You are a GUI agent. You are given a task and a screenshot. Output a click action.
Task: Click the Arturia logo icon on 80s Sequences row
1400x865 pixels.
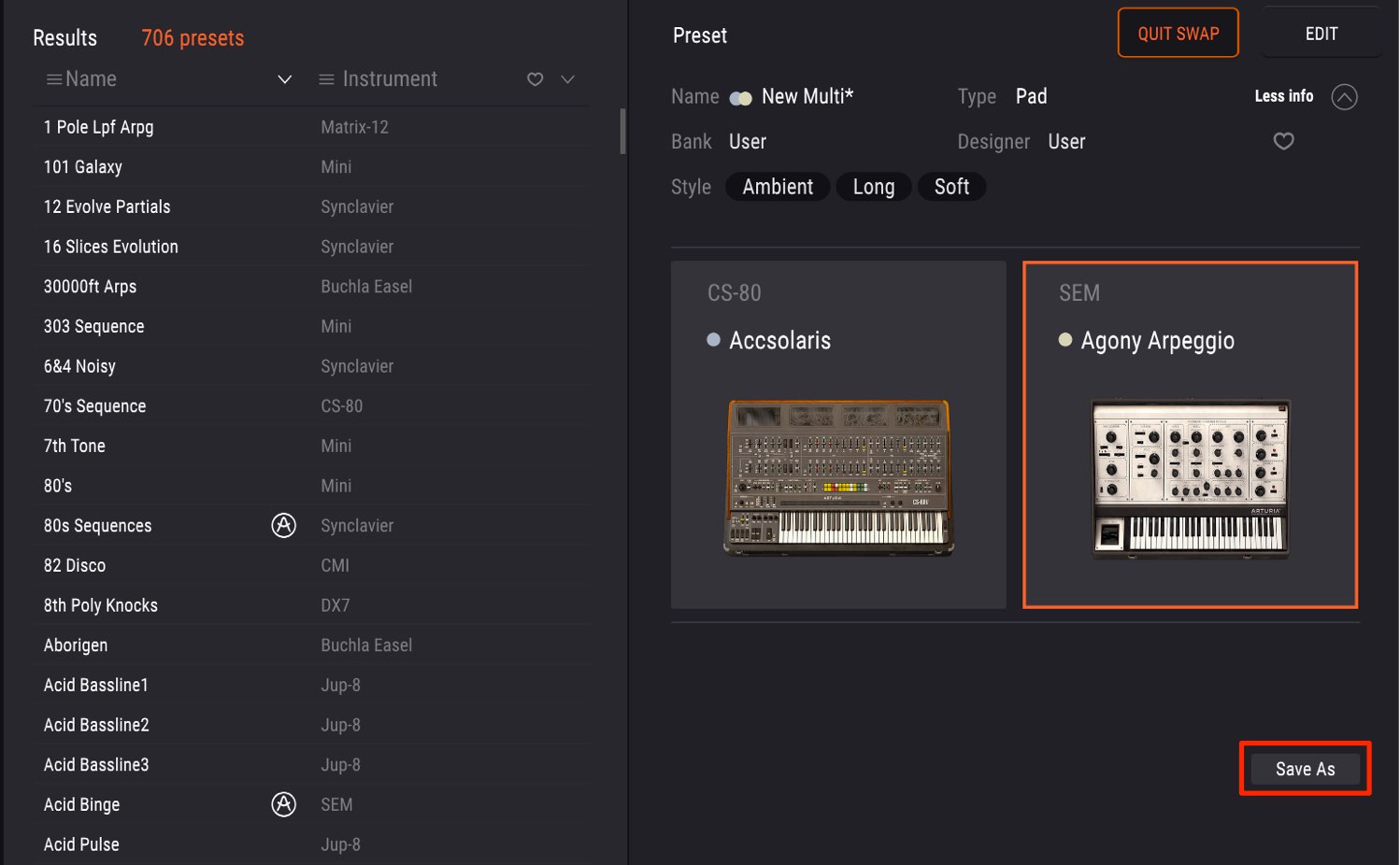pyautogui.click(x=283, y=525)
